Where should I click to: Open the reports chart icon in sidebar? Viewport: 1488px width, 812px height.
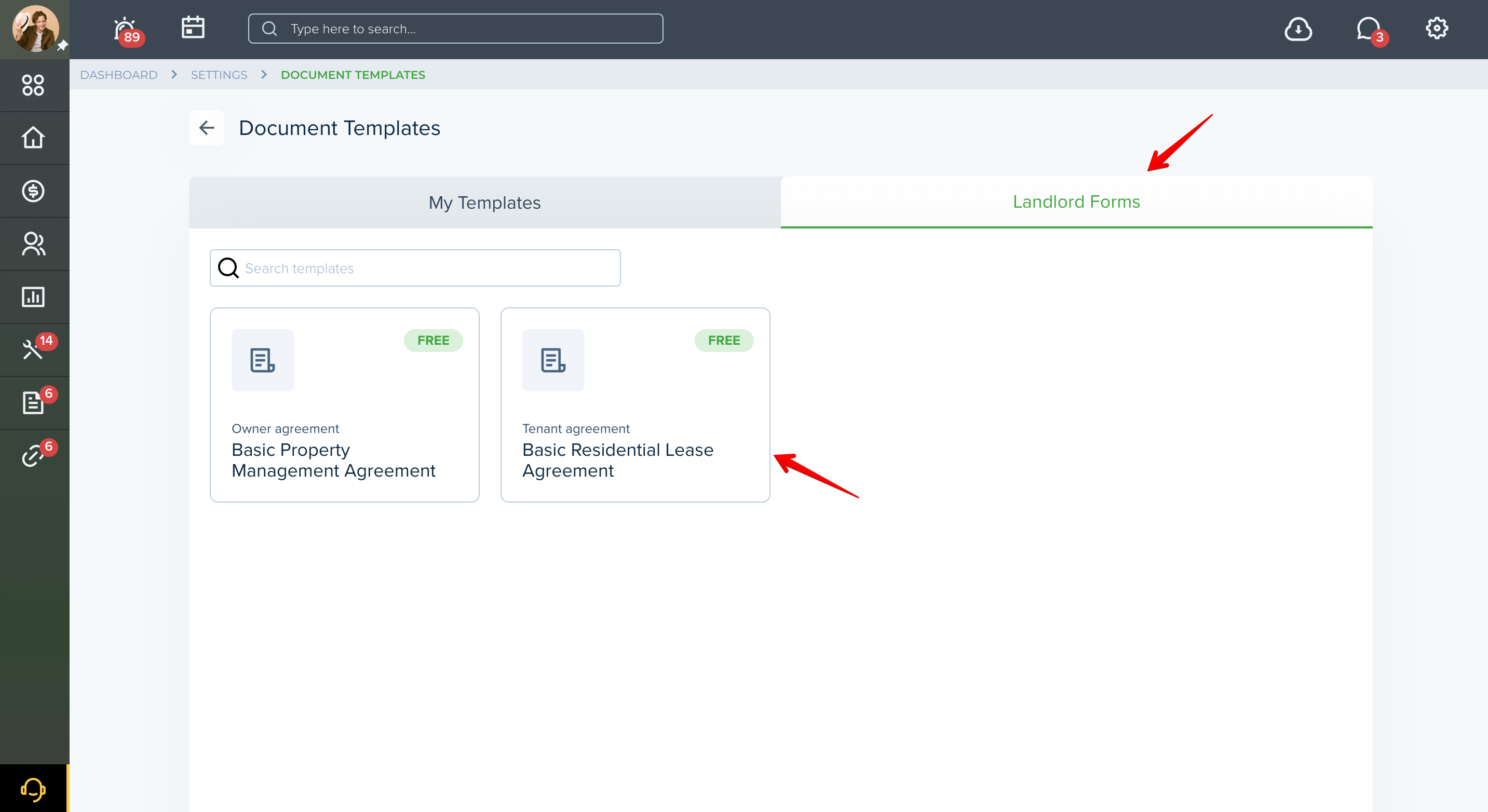tap(33, 297)
